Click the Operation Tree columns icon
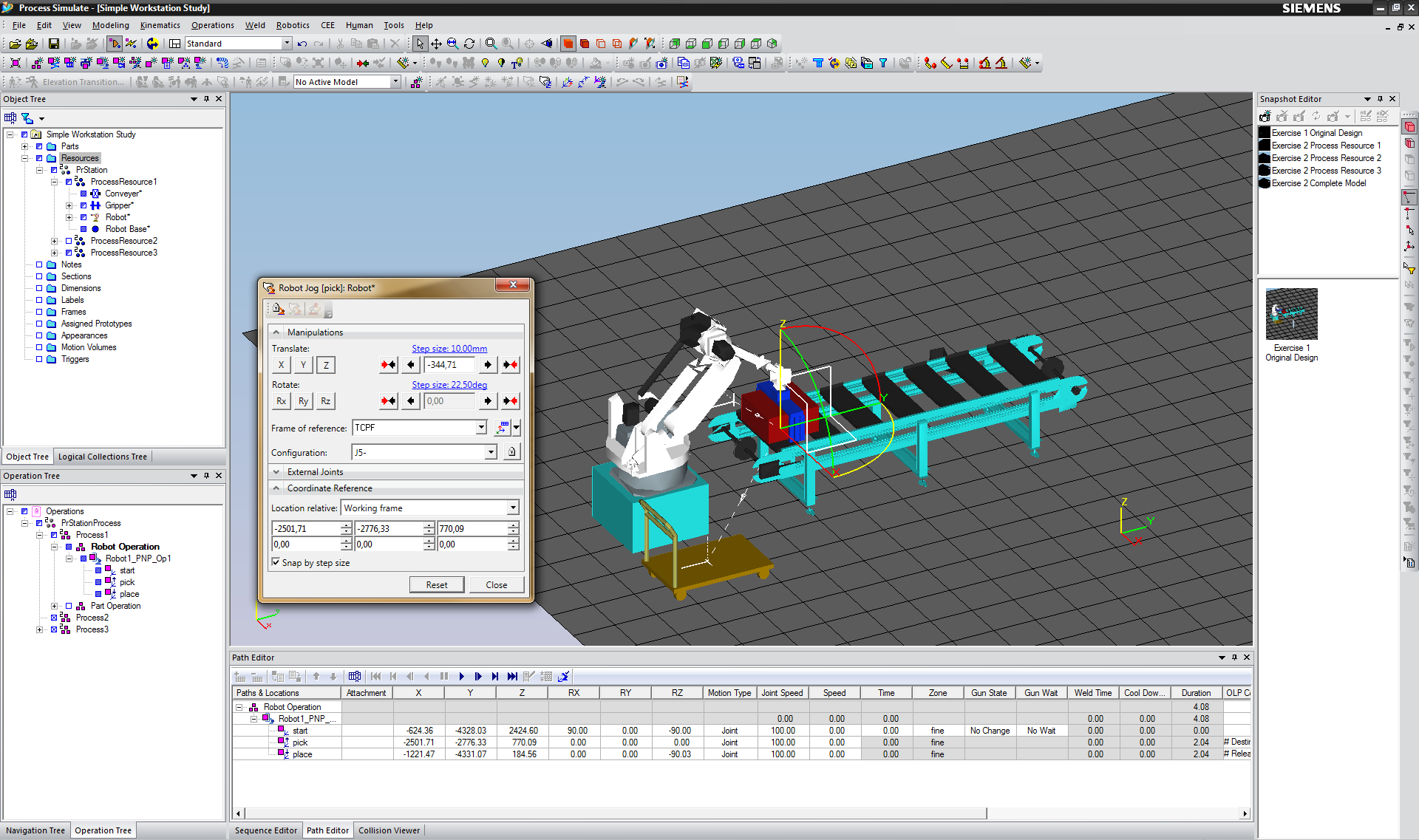 pos(10,494)
